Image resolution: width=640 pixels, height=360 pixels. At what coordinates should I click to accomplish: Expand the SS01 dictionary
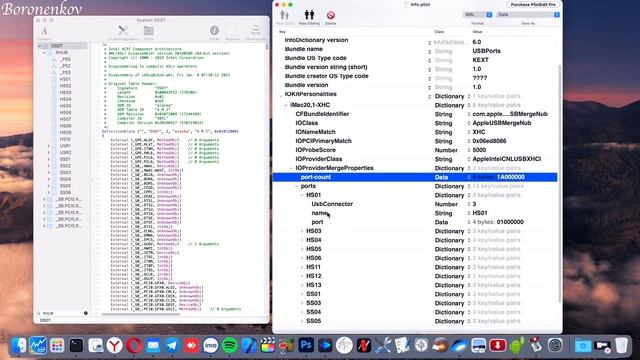(302, 294)
